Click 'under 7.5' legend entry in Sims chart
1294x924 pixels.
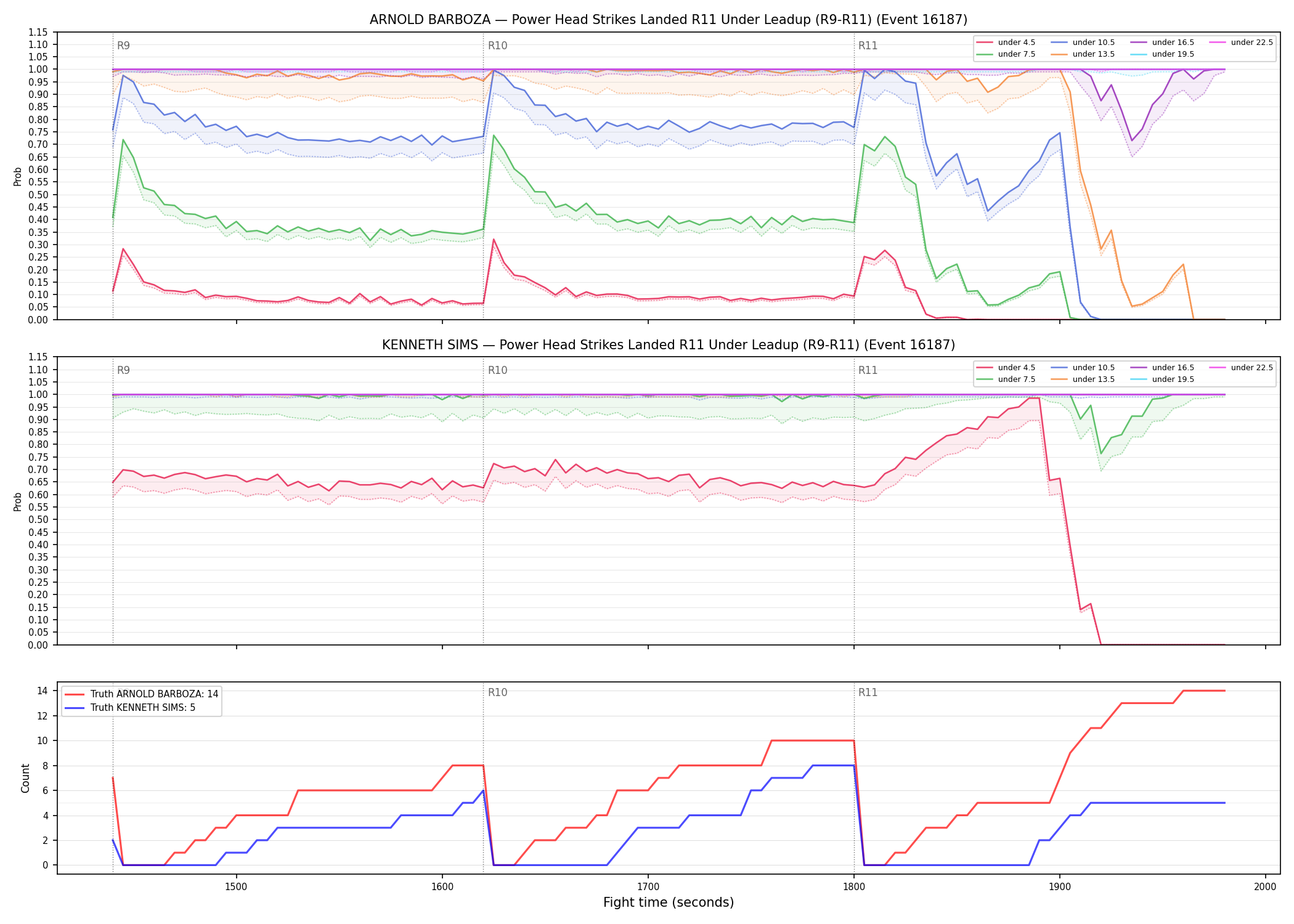pos(1006,379)
